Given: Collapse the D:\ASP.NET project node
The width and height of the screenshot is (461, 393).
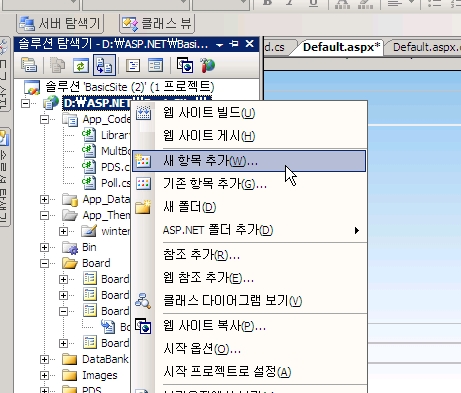Looking at the screenshot, I should tap(25, 103).
